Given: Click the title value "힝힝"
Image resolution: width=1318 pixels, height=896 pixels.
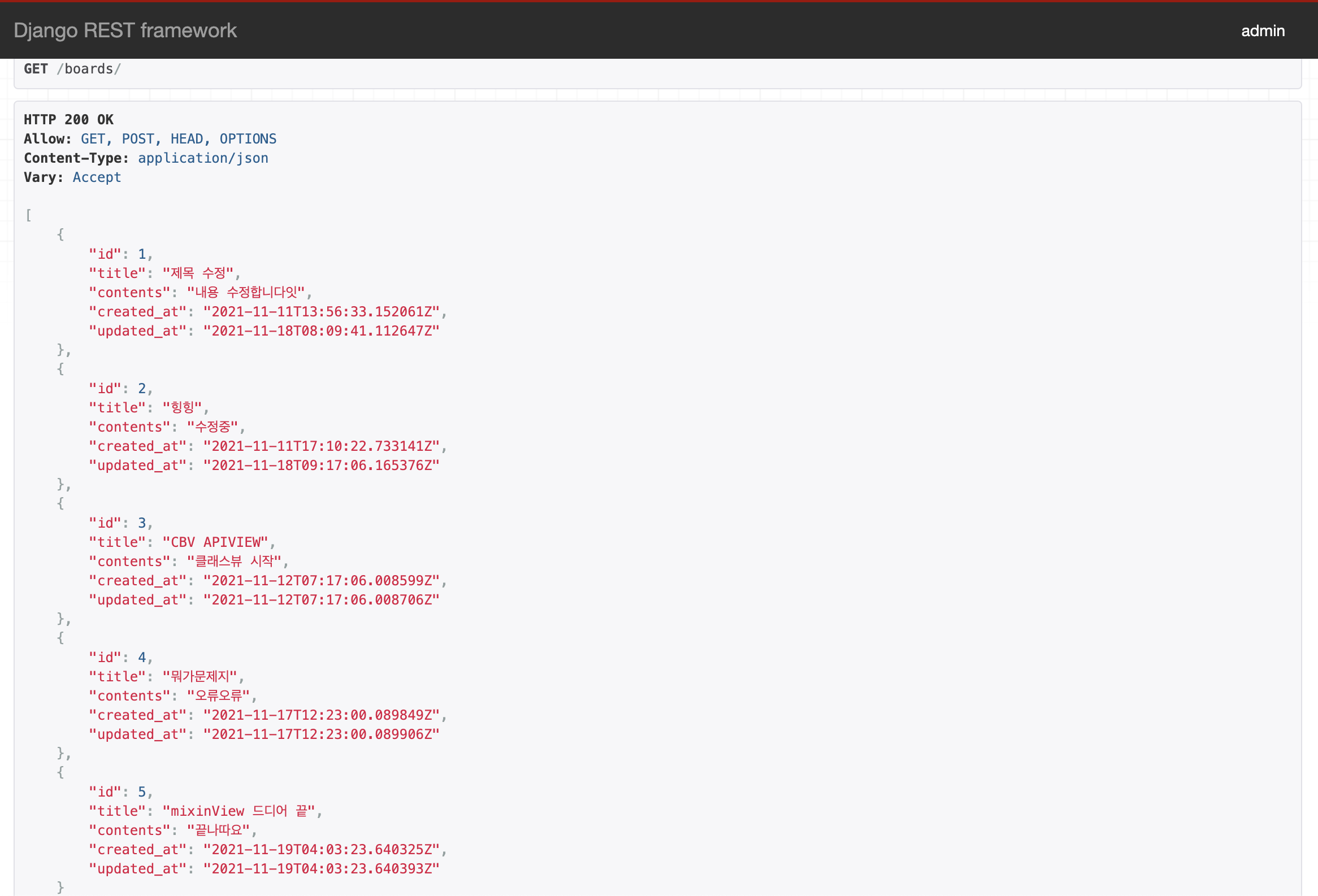Looking at the screenshot, I should point(183,407).
